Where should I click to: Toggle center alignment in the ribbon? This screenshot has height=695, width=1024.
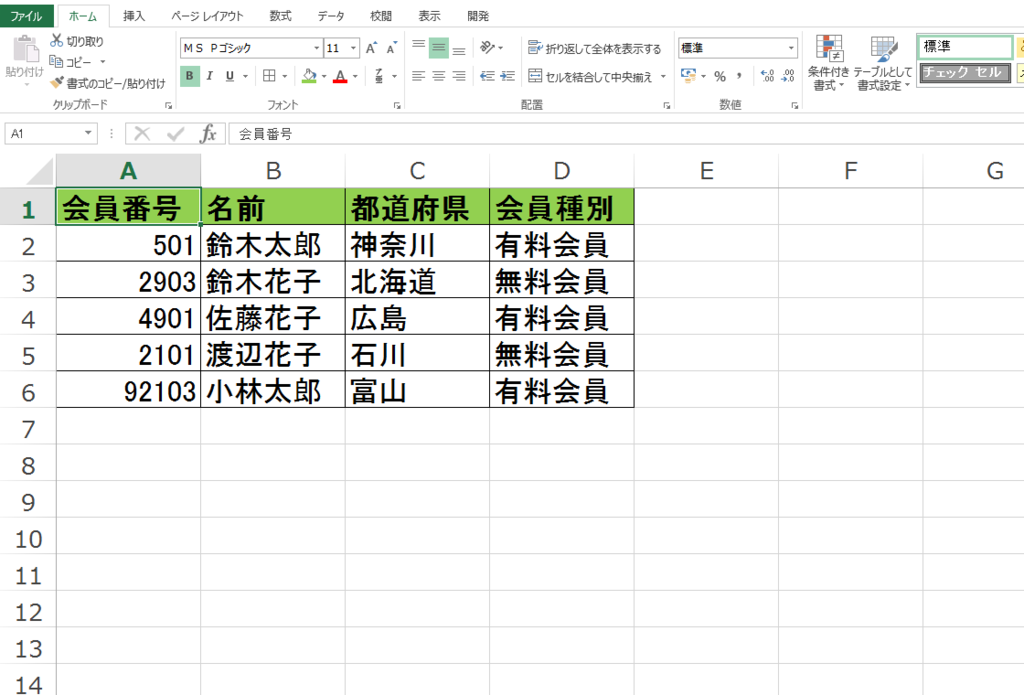[437, 75]
